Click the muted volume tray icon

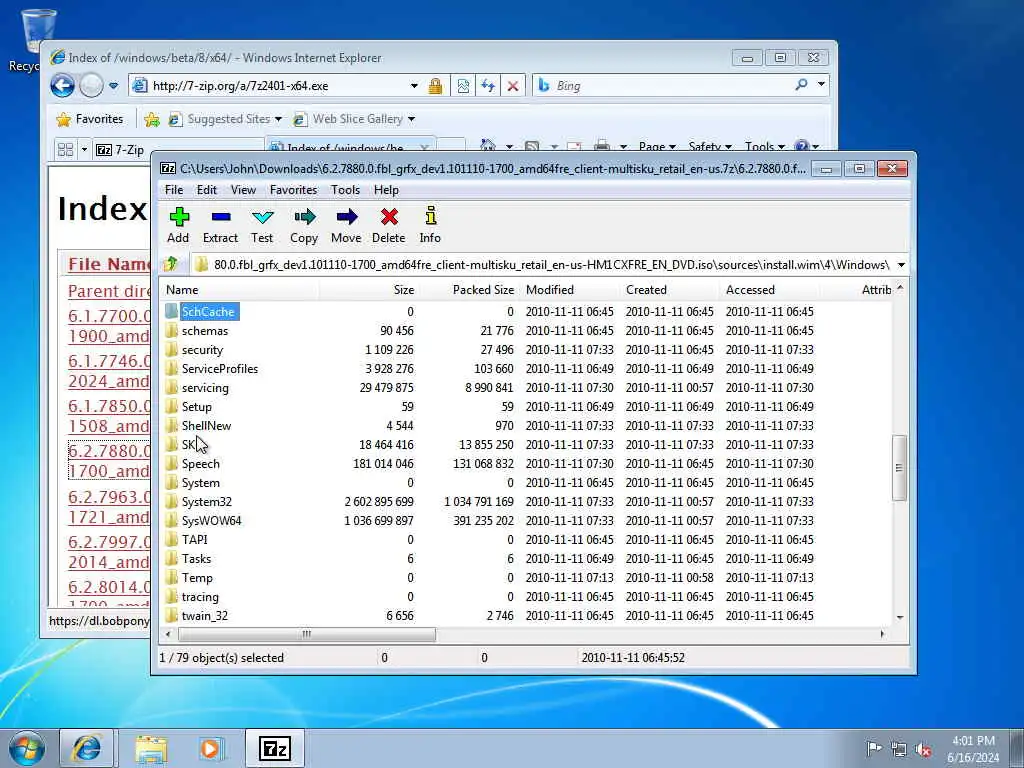(923, 750)
